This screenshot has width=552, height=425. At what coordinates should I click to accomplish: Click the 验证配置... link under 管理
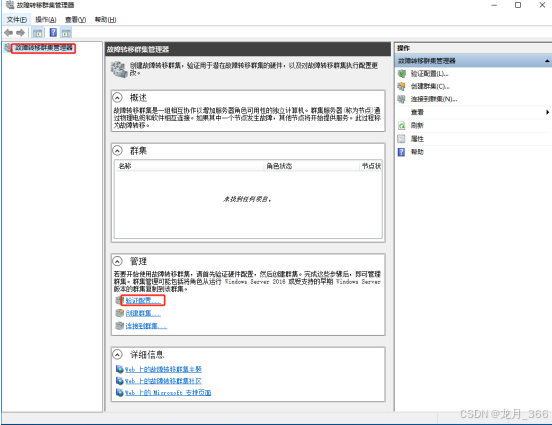(143, 300)
